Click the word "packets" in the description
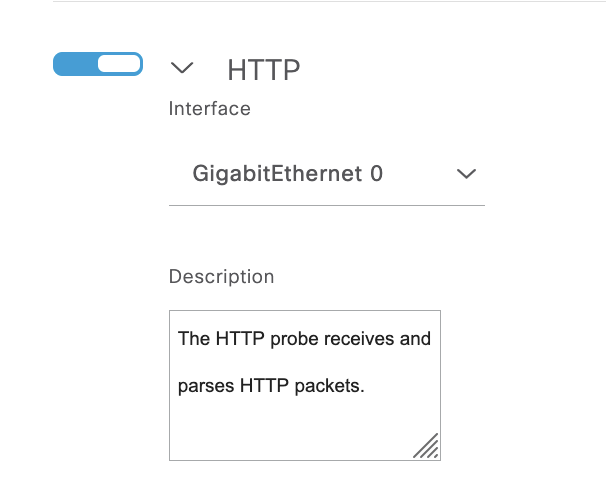Image resolution: width=606 pixels, height=502 pixels. pos(327,385)
